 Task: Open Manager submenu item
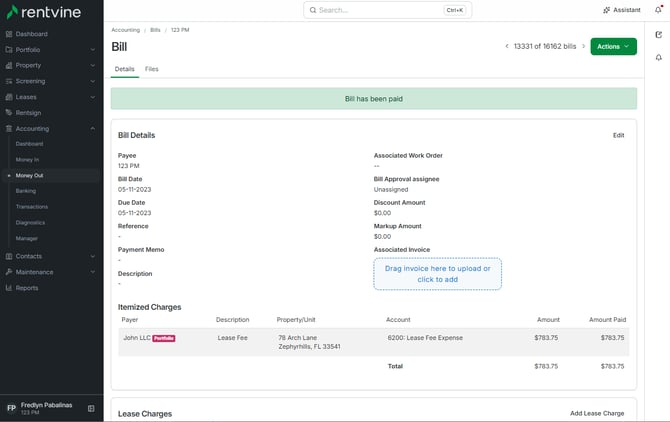pyautogui.click(x=26, y=238)
